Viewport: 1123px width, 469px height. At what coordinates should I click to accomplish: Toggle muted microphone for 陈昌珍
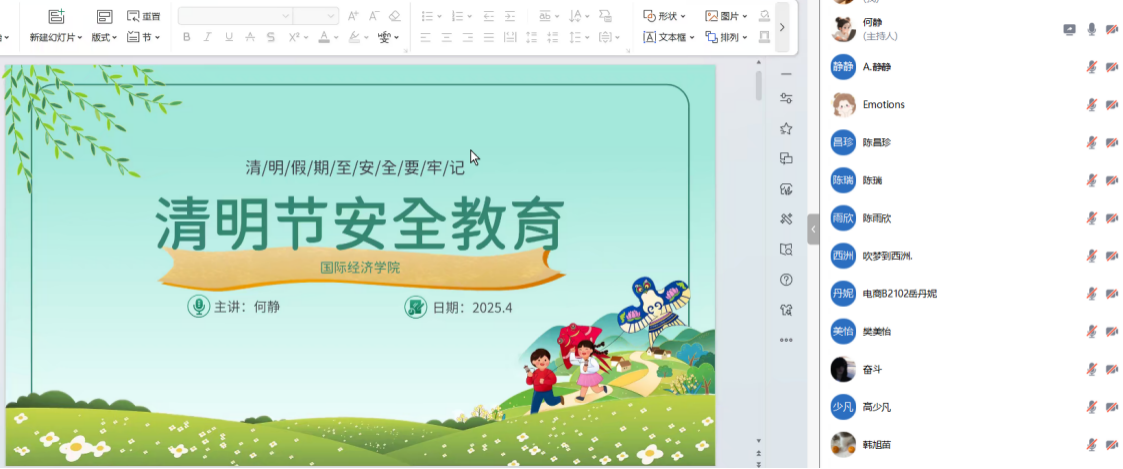1092,142
